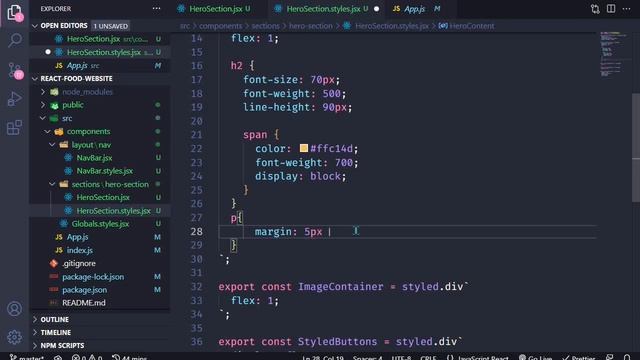This screenshot has width=640, height=360.
Task: Click the components breadcrumb segment
Action: pyautogui.click(x=220, y=26)
